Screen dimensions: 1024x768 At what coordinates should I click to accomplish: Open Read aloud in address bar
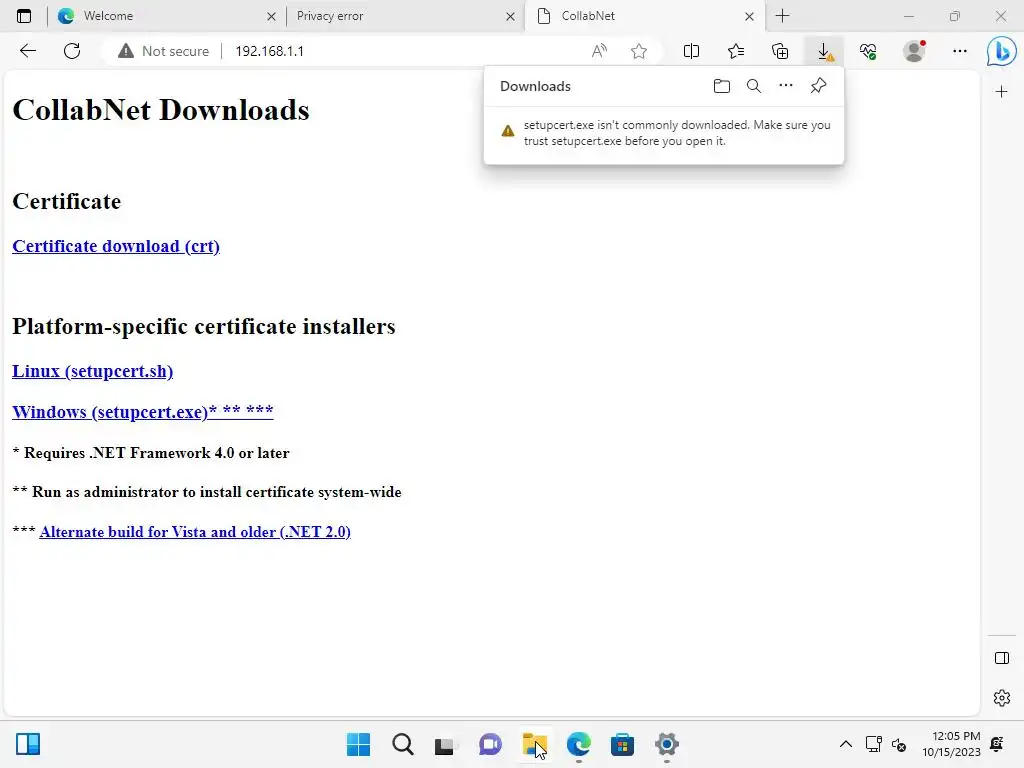599,51
